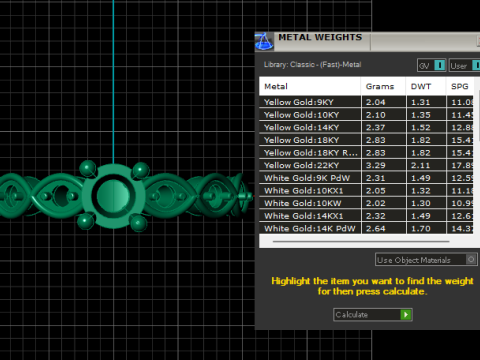Click the 3.29 grams value for 22KY

tap(376, 165)
